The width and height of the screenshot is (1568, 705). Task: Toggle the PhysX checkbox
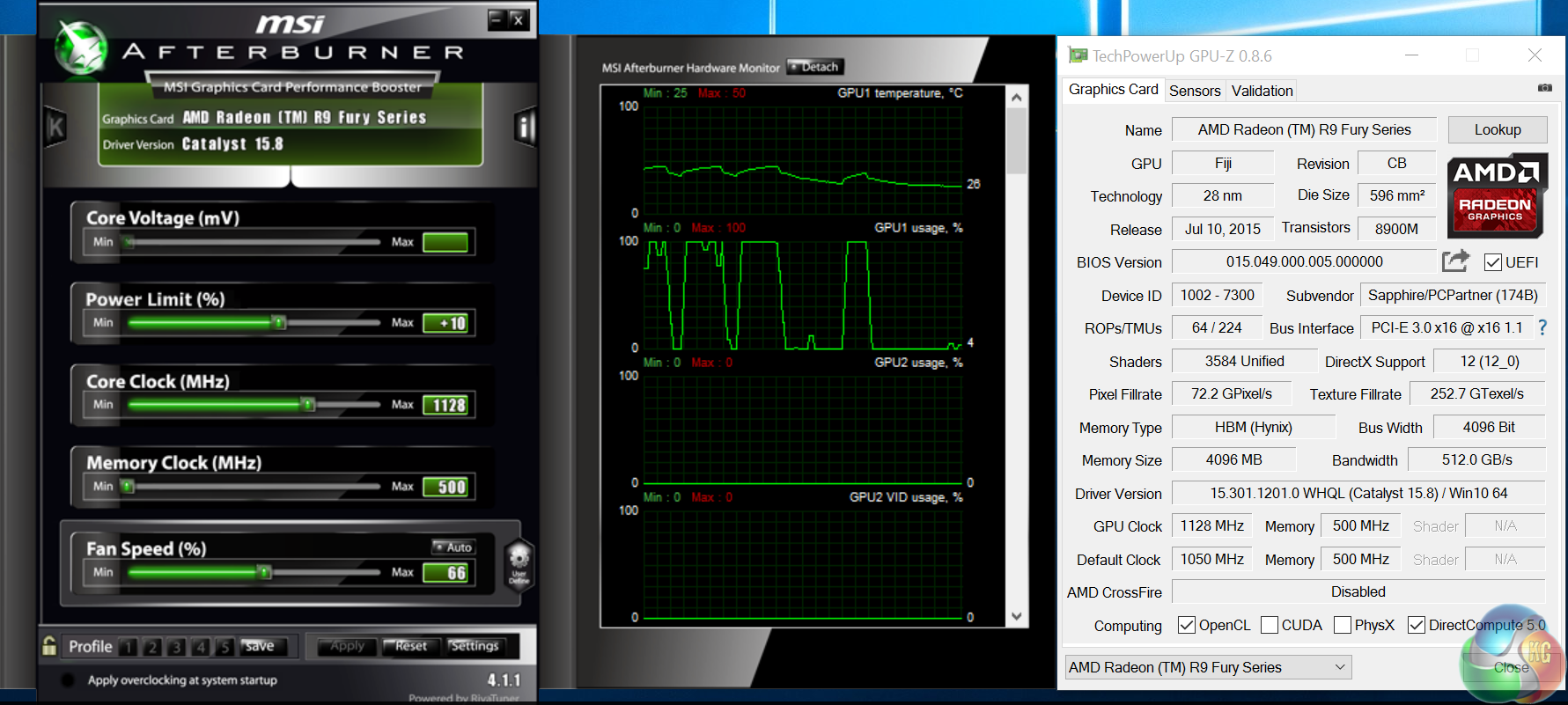(x=1343, y=625)
